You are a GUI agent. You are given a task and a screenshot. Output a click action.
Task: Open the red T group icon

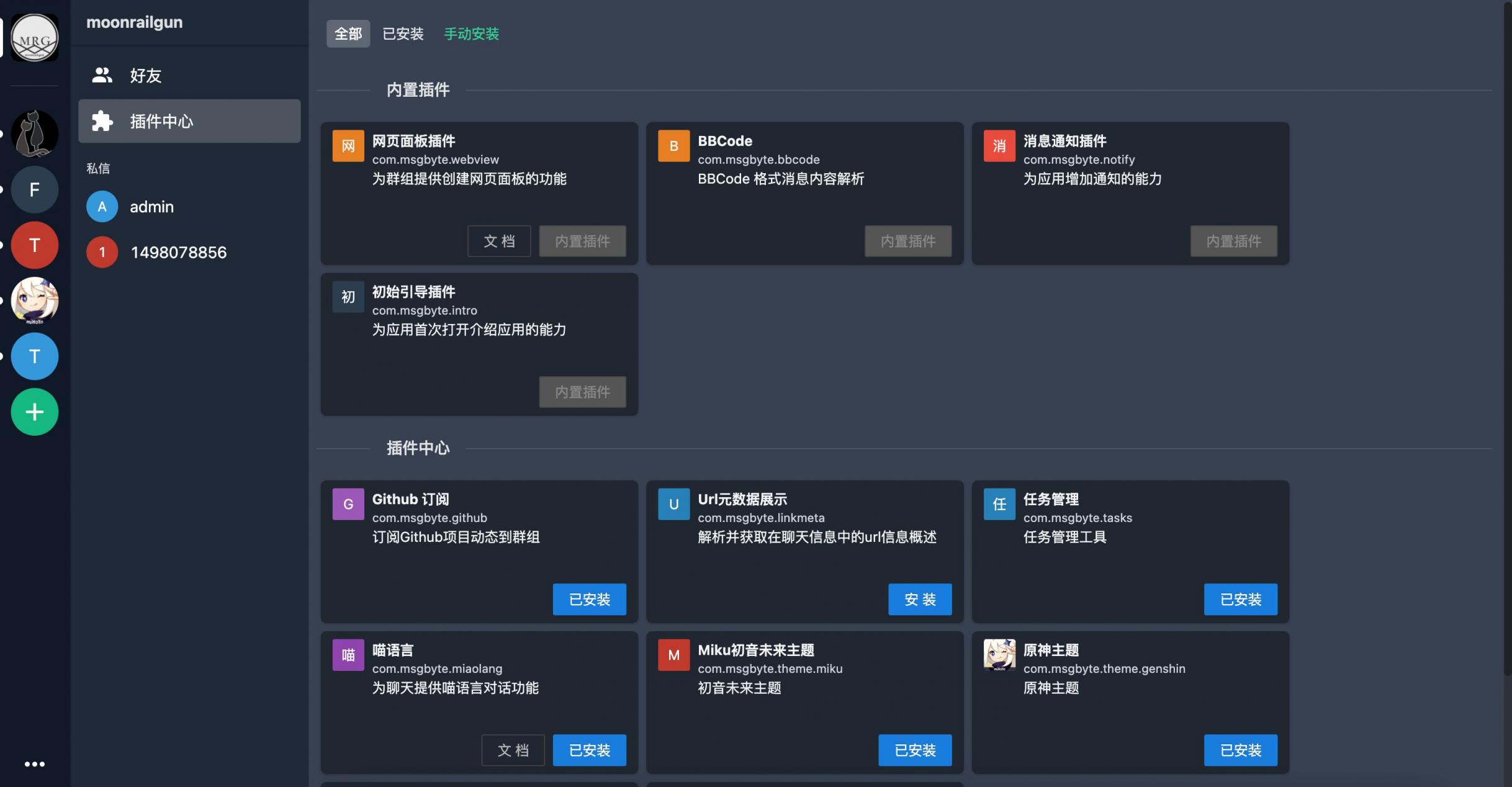[35, 245]
